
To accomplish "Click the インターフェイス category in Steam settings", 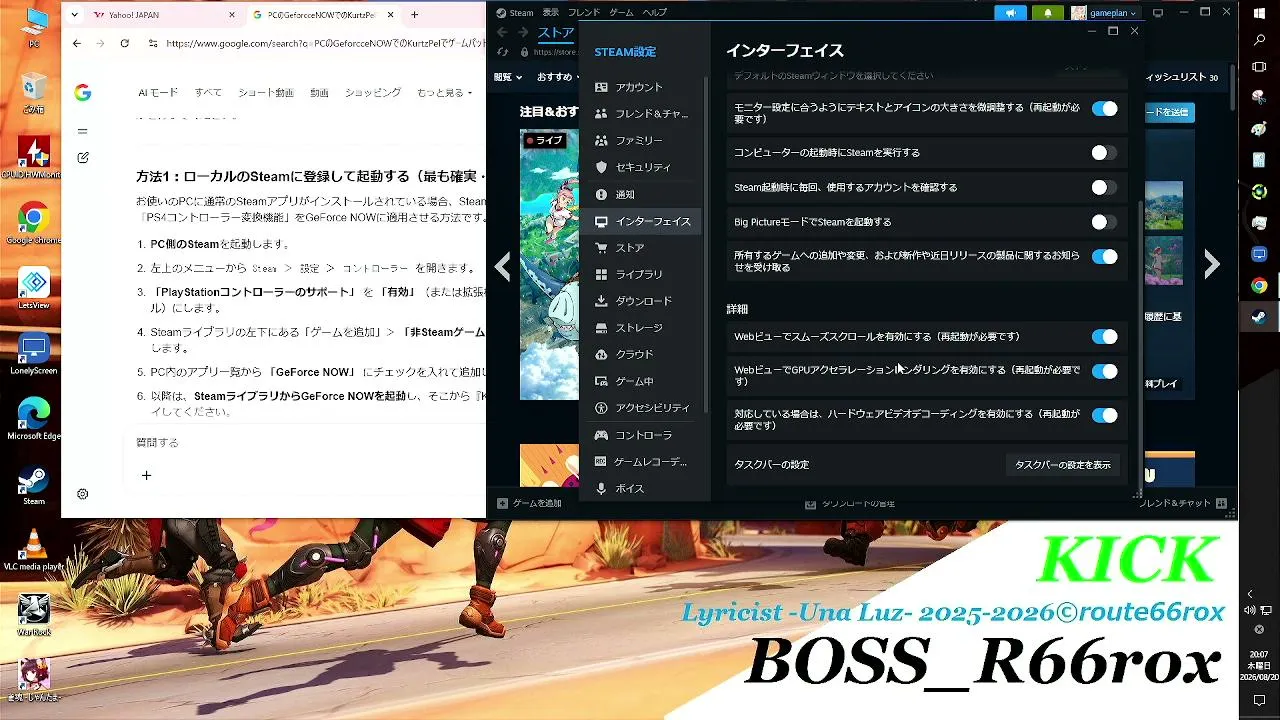I will coord(640,221).
